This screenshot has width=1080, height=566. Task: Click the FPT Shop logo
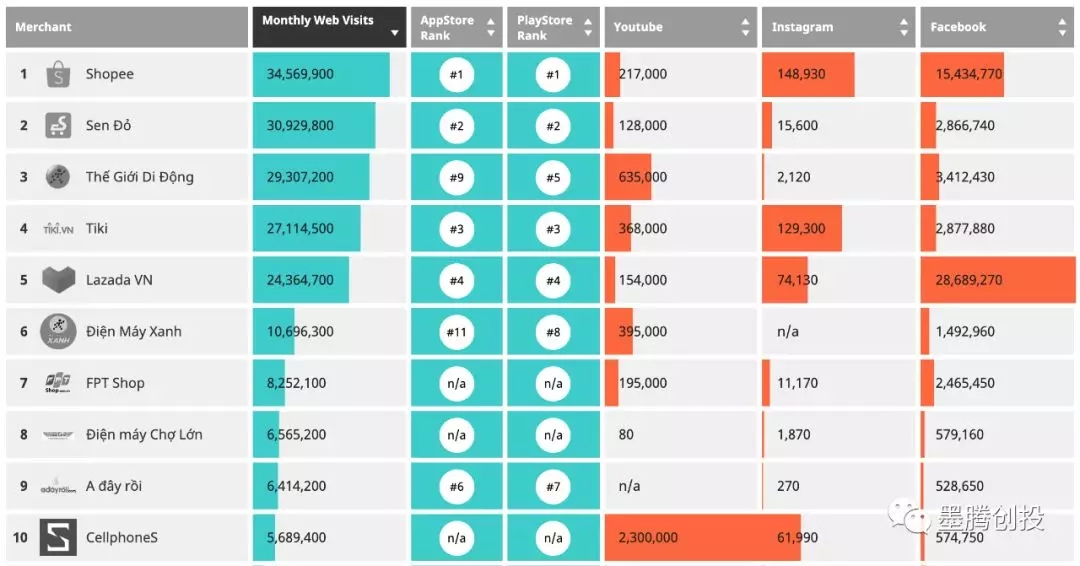click(x=58, y=383)
